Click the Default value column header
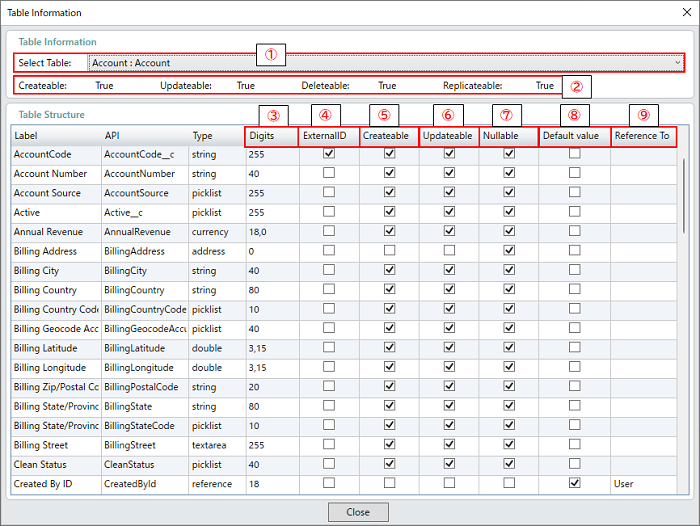Viewport: 700px width, 526px height. click(x=575, y=136)
